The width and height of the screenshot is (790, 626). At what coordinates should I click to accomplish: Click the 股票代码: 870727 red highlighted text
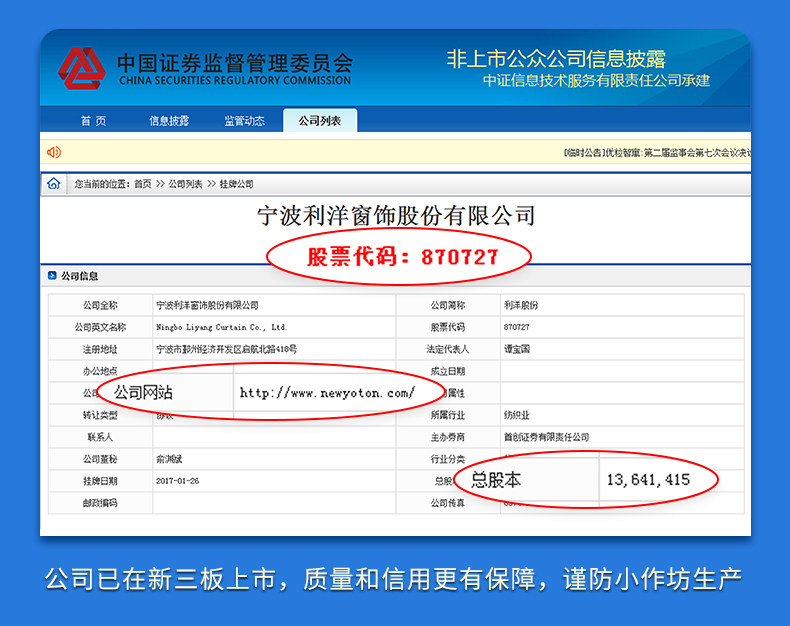(403, 257)
